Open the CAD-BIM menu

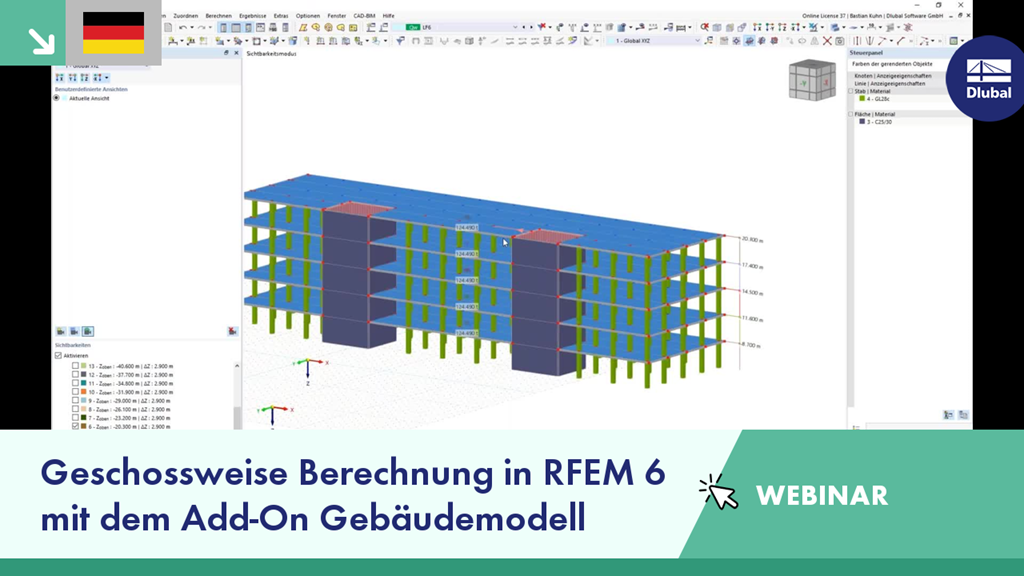tap(364, 16)
